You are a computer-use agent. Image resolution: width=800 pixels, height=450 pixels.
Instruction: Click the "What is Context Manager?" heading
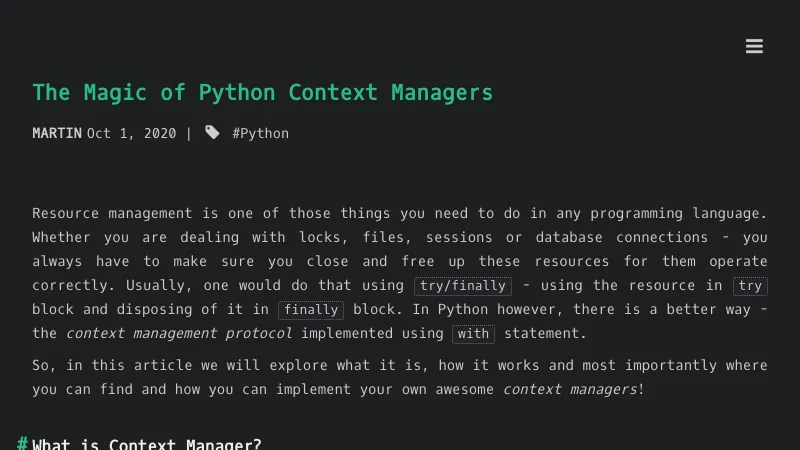[146, 443]
